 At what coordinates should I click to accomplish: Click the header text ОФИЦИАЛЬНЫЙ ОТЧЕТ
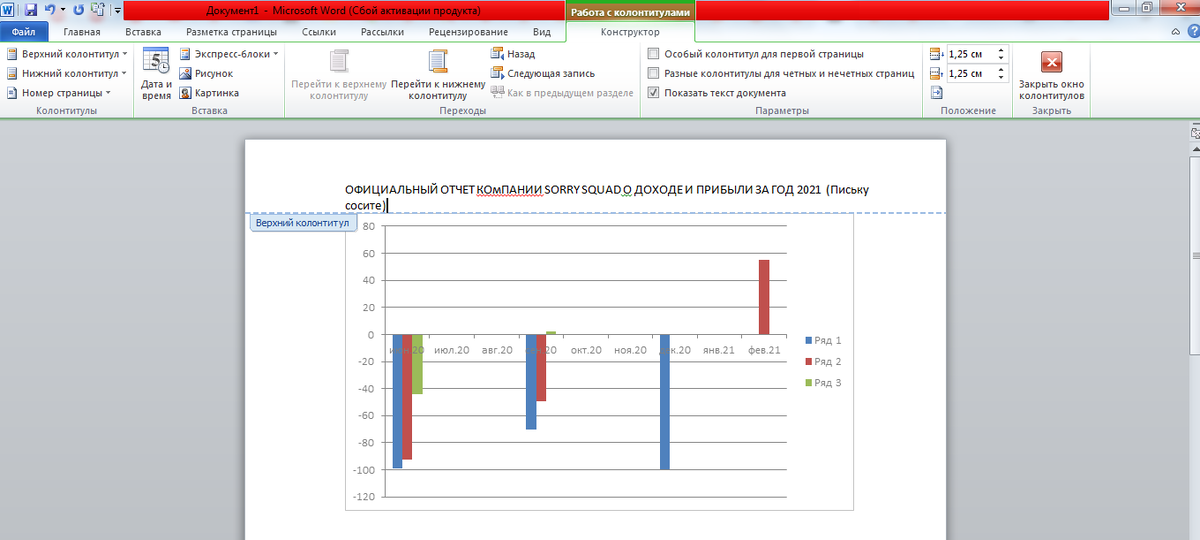pos(409,189)
